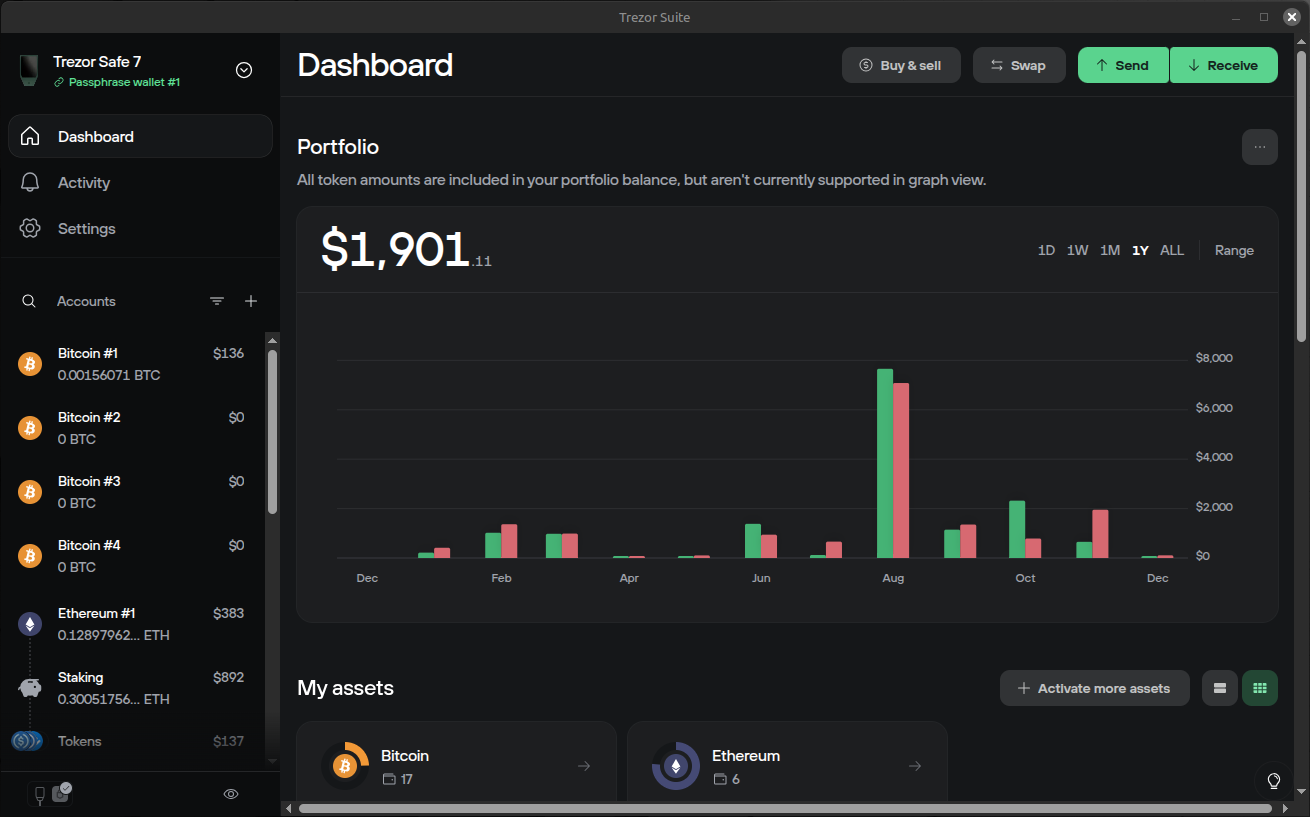
Task: Click the horizontal scrollbar at the bottom
Action: (x=785, y=808)
